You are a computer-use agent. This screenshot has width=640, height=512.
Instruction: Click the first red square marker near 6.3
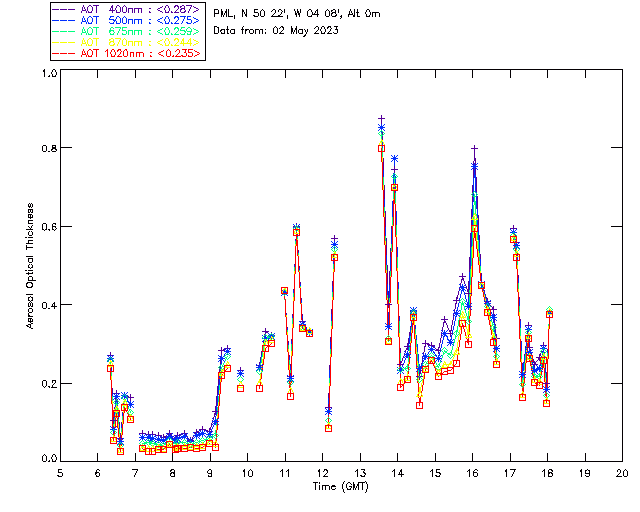click(x=110, y=368)
